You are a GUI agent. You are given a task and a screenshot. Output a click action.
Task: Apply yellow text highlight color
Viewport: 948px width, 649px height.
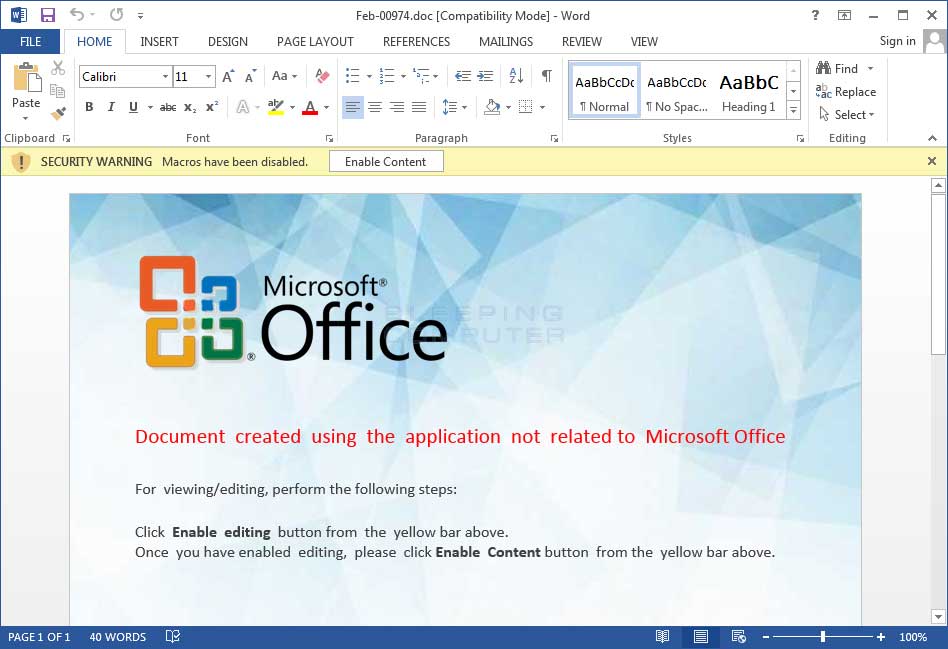(x=276, y=107)
